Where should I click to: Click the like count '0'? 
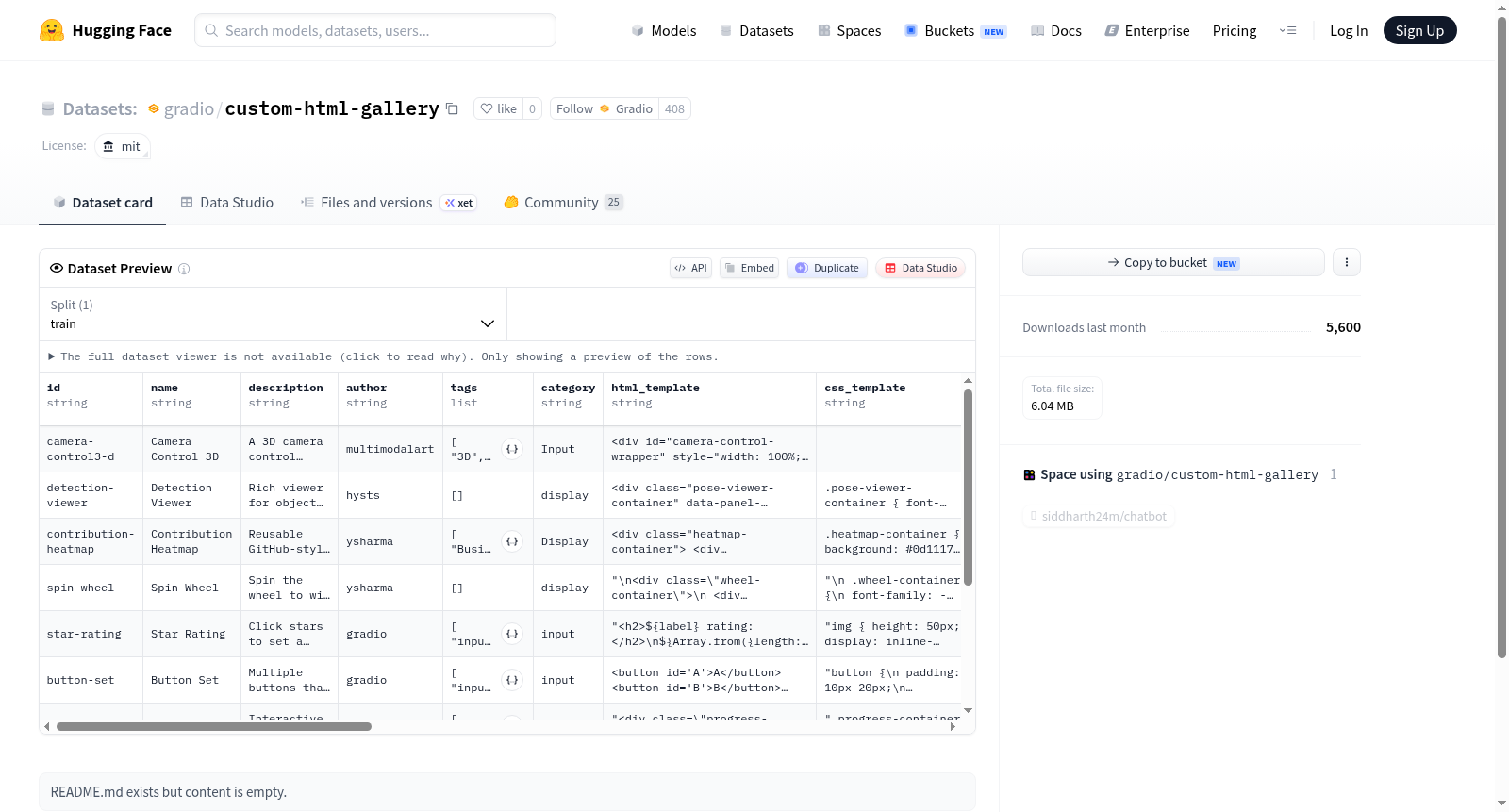tap(532, 109)
